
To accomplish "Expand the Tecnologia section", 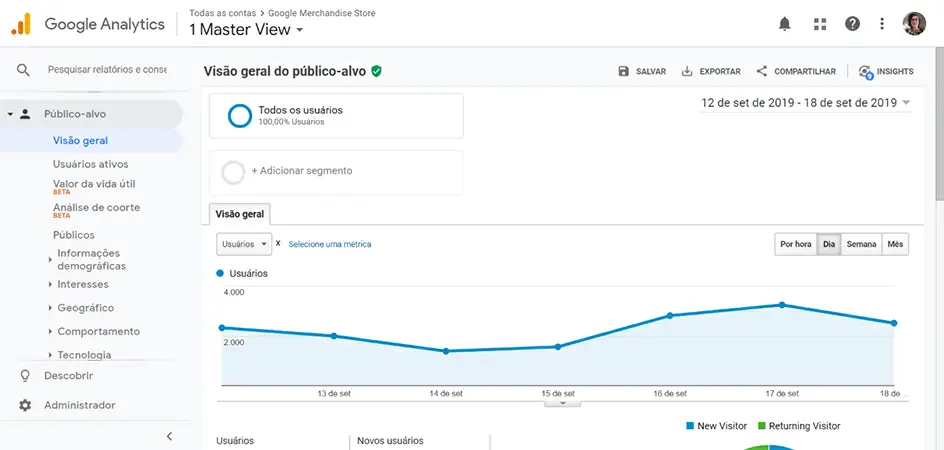I will click(50, 355).
